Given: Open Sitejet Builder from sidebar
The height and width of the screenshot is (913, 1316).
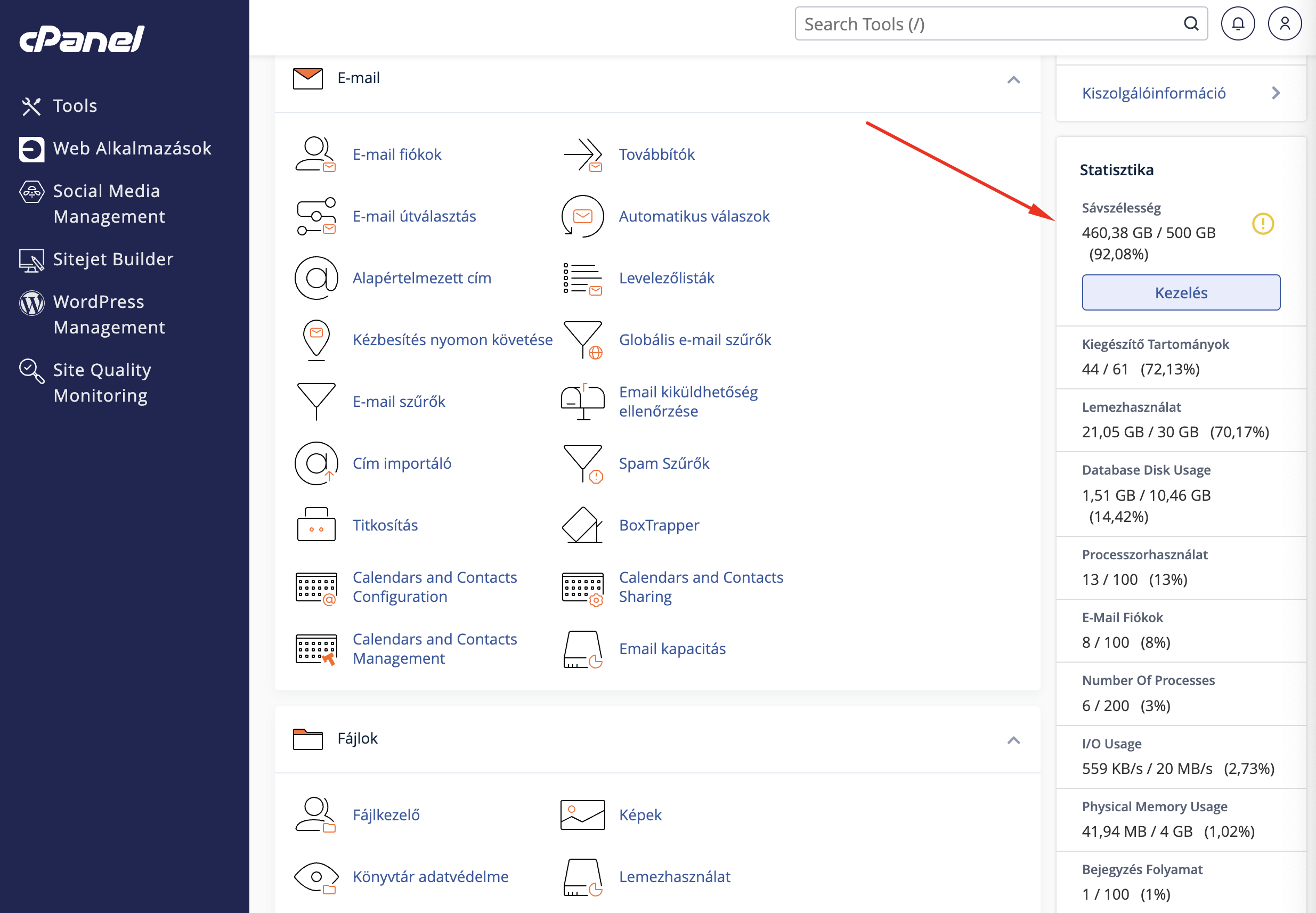Looking at the screenshot, I should [x=113, y=259].
